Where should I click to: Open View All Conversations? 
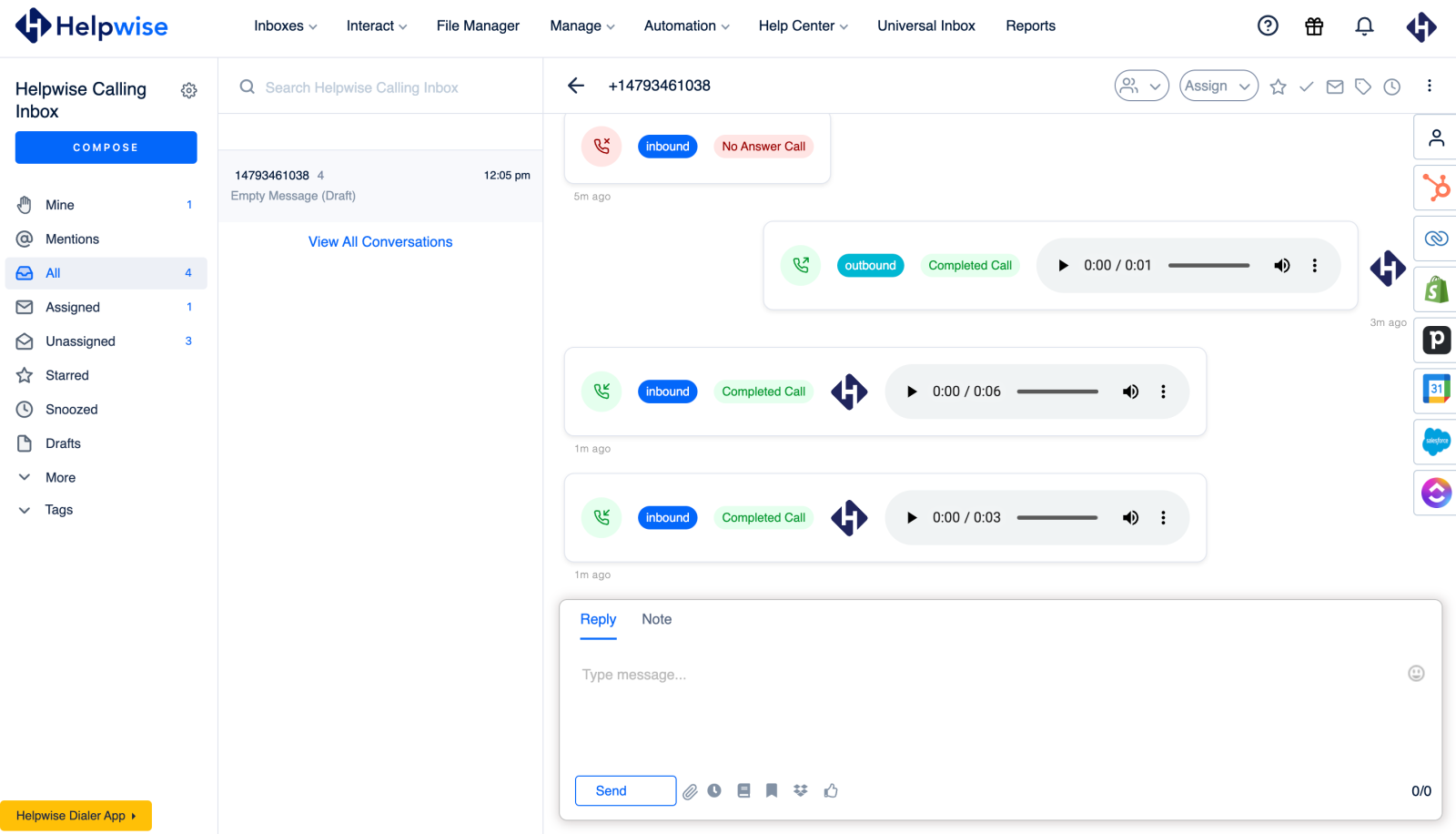point(379,241)
